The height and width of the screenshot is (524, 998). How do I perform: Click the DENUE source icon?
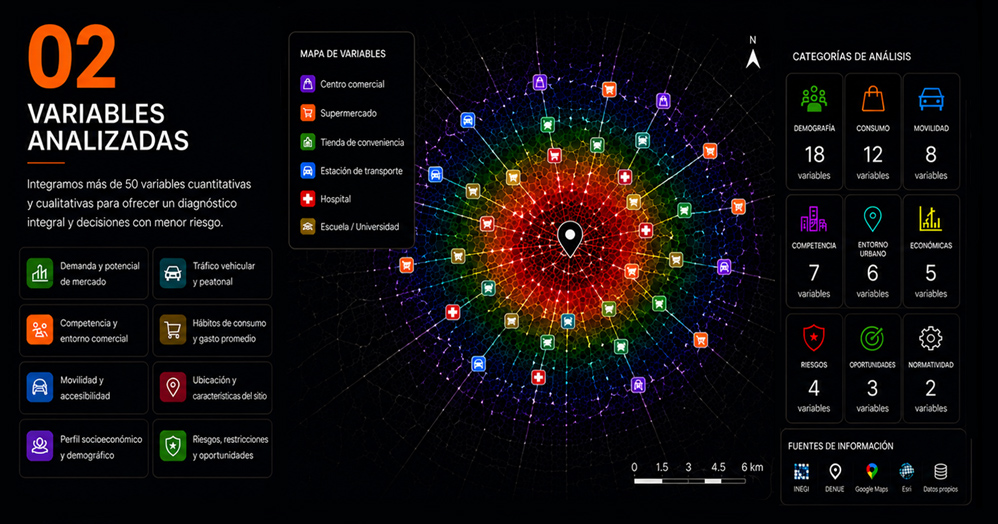pos(835,472)
